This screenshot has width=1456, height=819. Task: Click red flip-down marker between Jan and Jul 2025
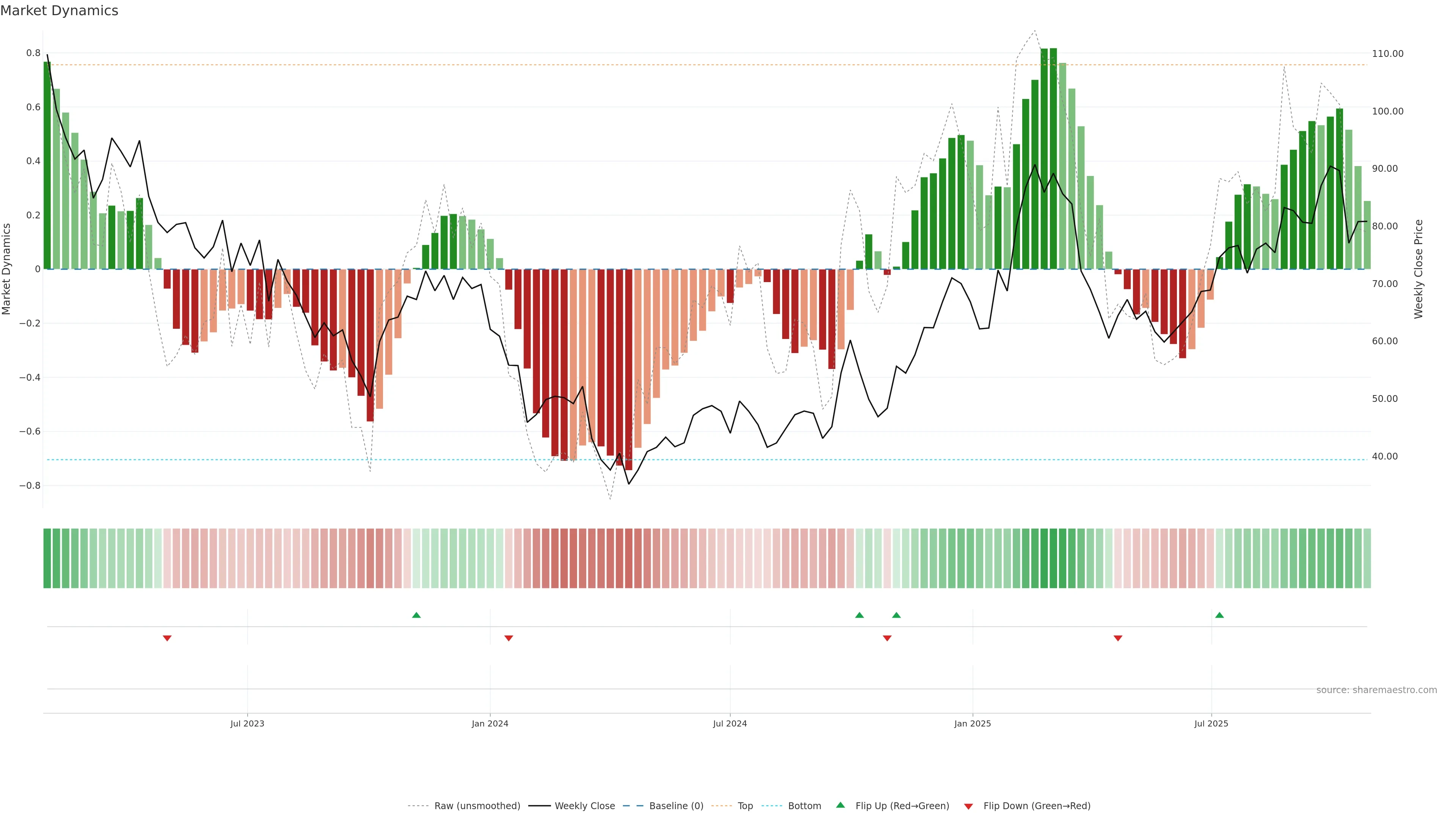pyautogui.click(x=1117, y=638)
